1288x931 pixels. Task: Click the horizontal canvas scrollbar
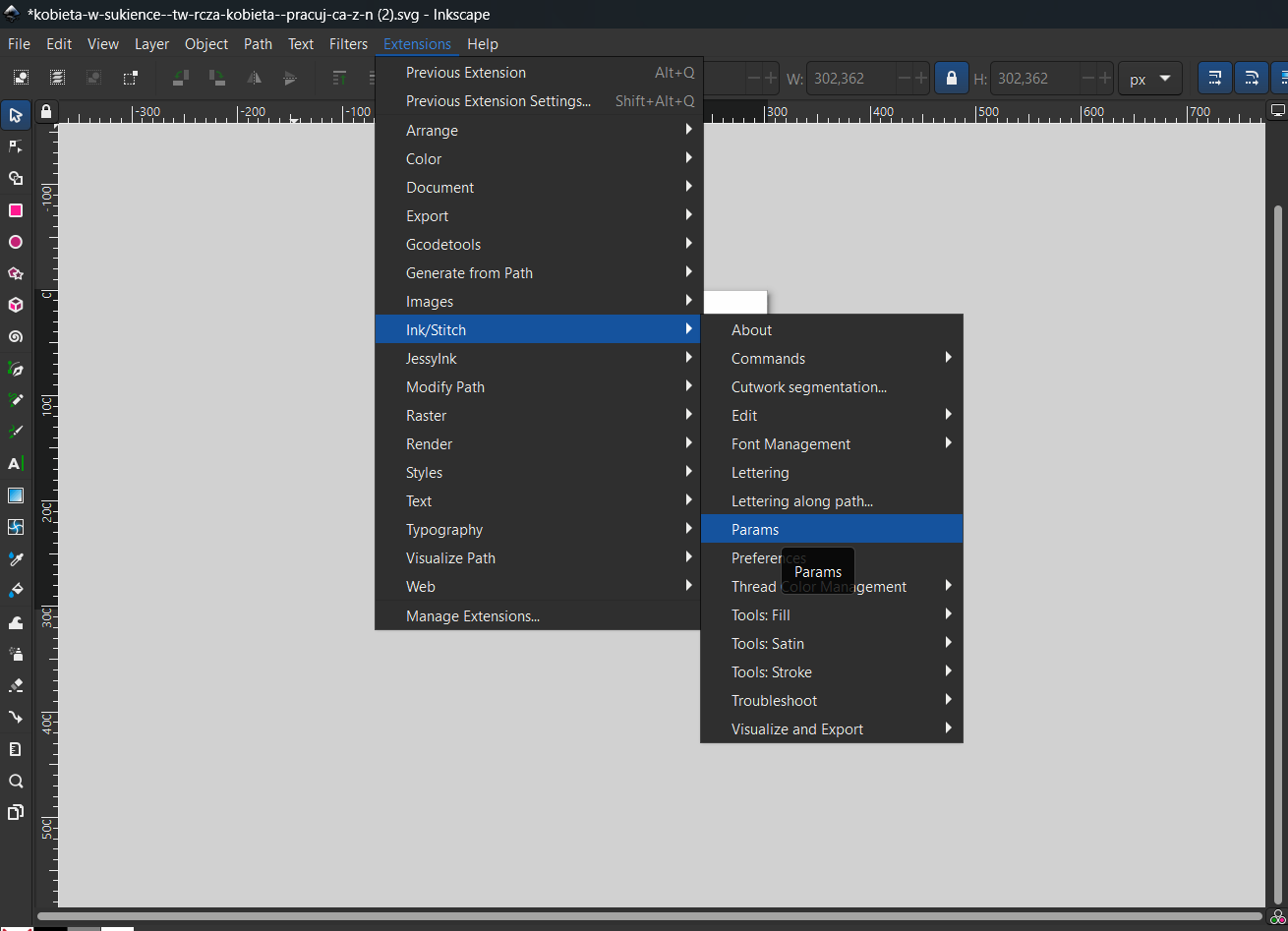(649, 916)
